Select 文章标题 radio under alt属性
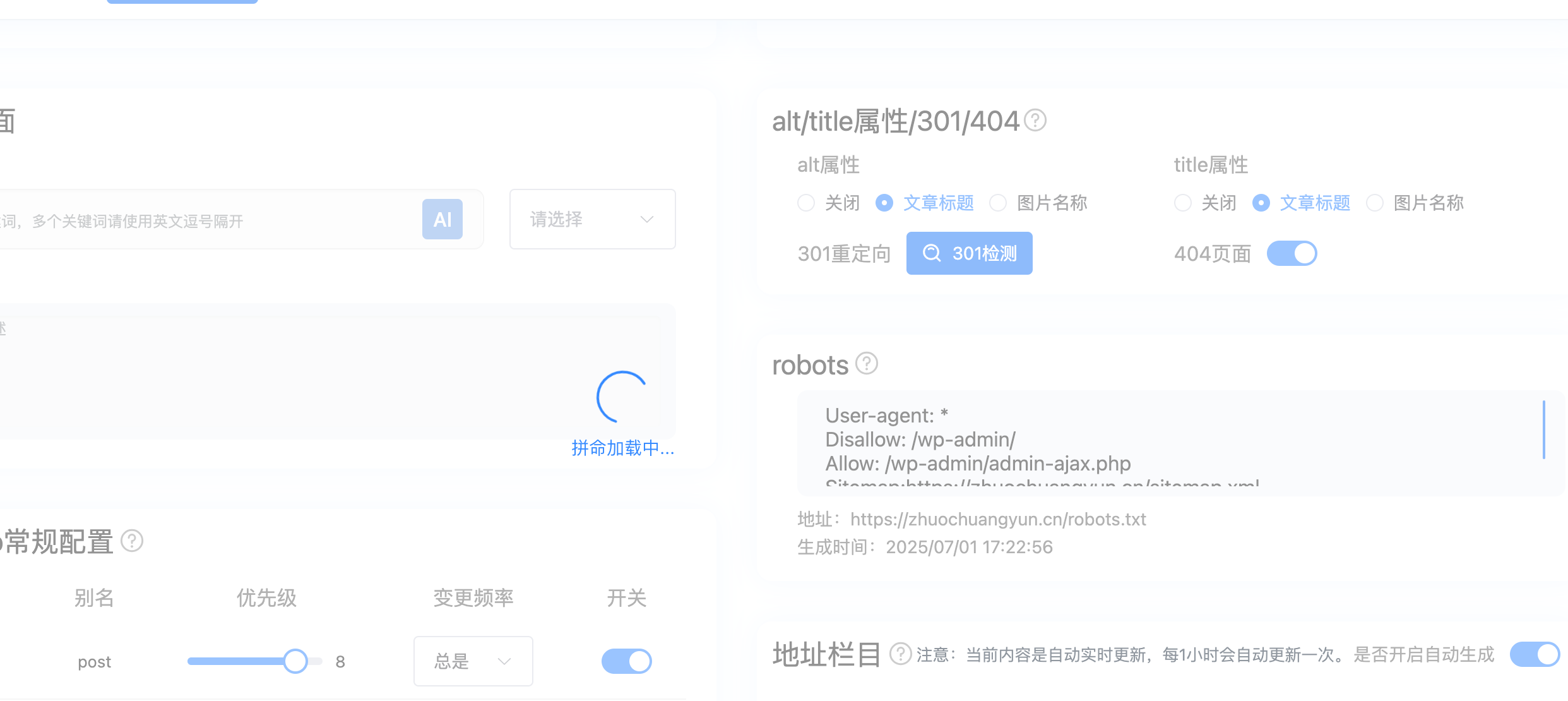Viewport: 1568px width, 701px height. click(x=884, y=203)
